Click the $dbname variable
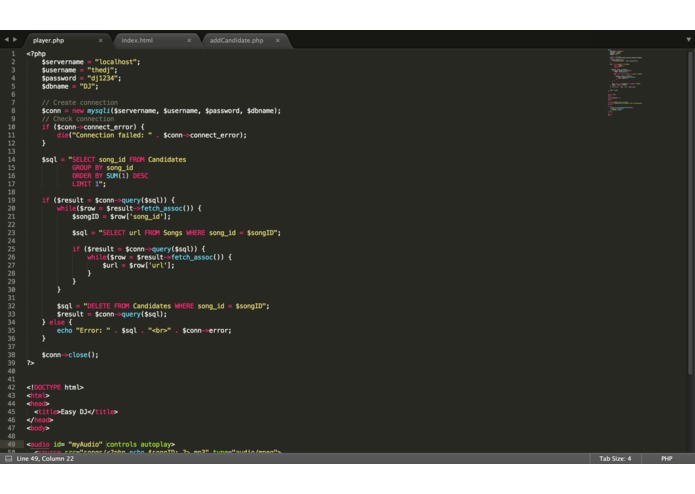 coord(55,86)
